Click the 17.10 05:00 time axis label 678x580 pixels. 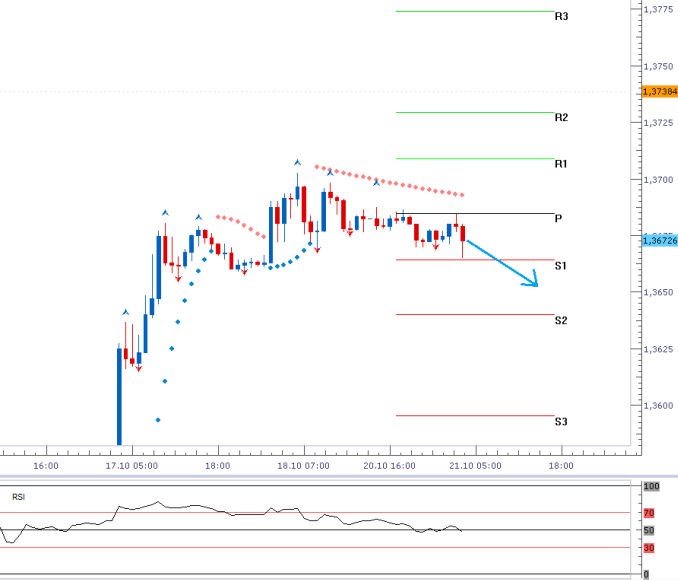coord(131,466)
